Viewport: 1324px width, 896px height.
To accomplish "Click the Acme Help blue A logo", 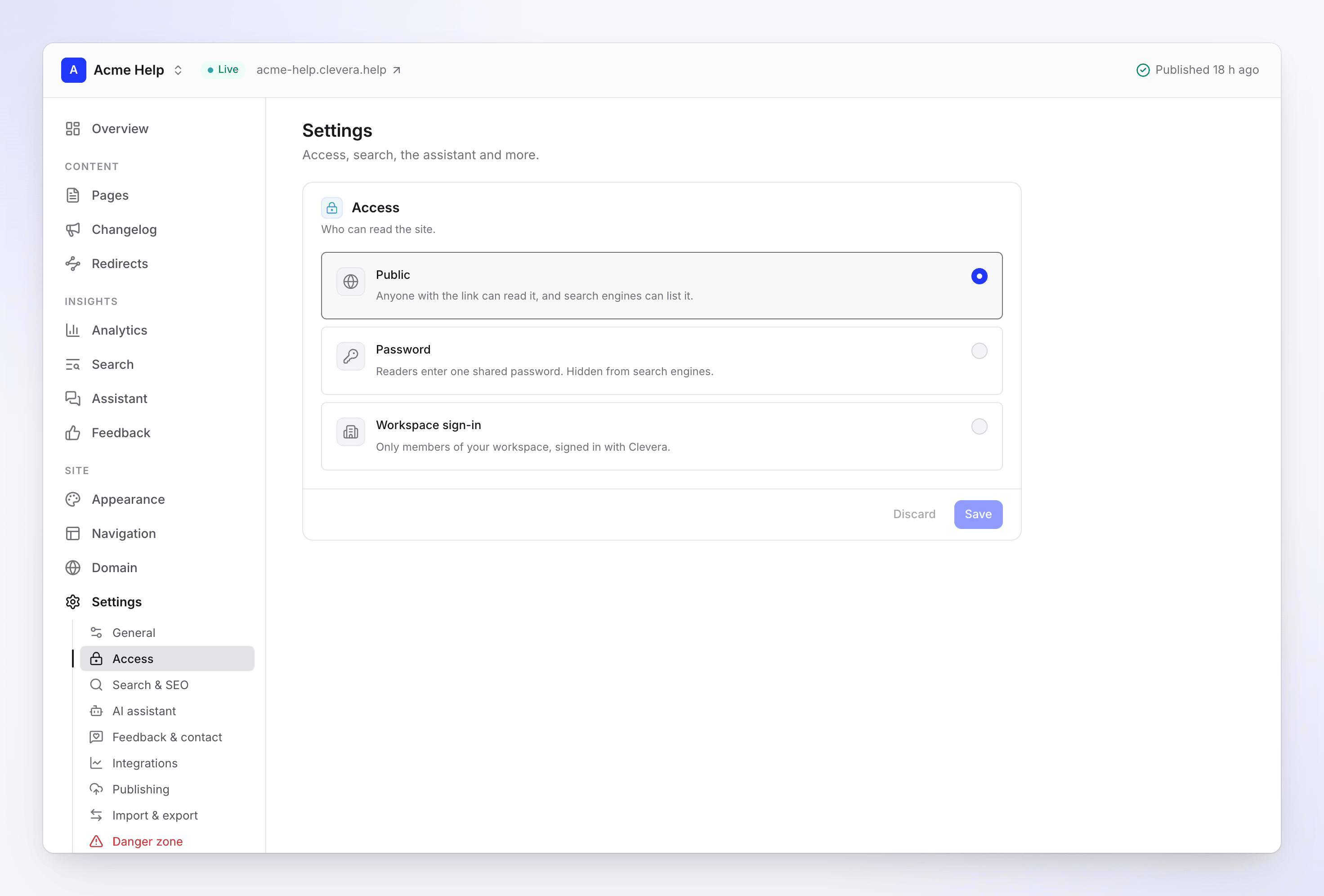I will pyautogui.click(x=73, y=70).
